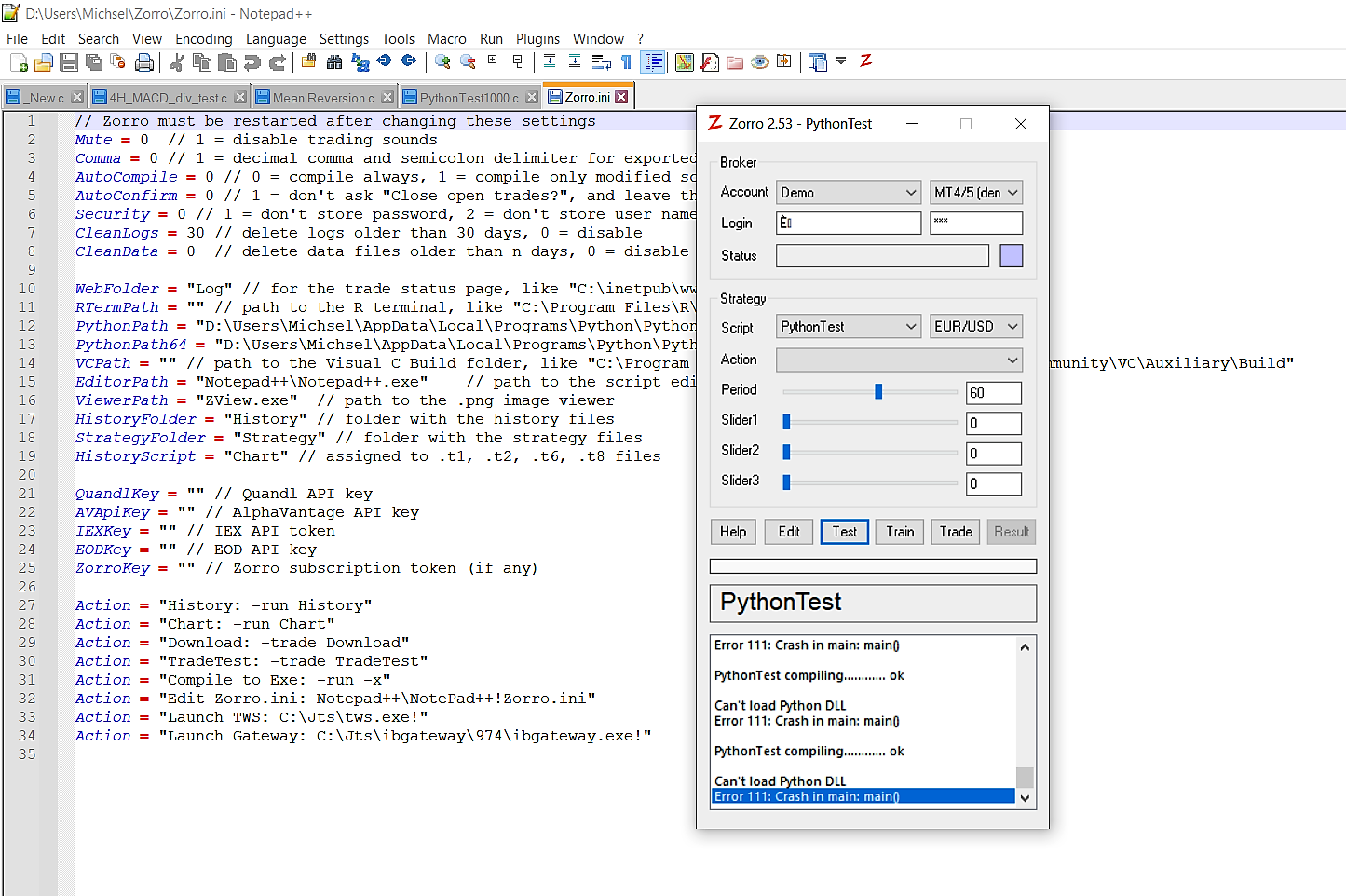Click the Help button in Zorro
The width and height of the screenshot is (1346, 896).
click(x=733, y=532)
